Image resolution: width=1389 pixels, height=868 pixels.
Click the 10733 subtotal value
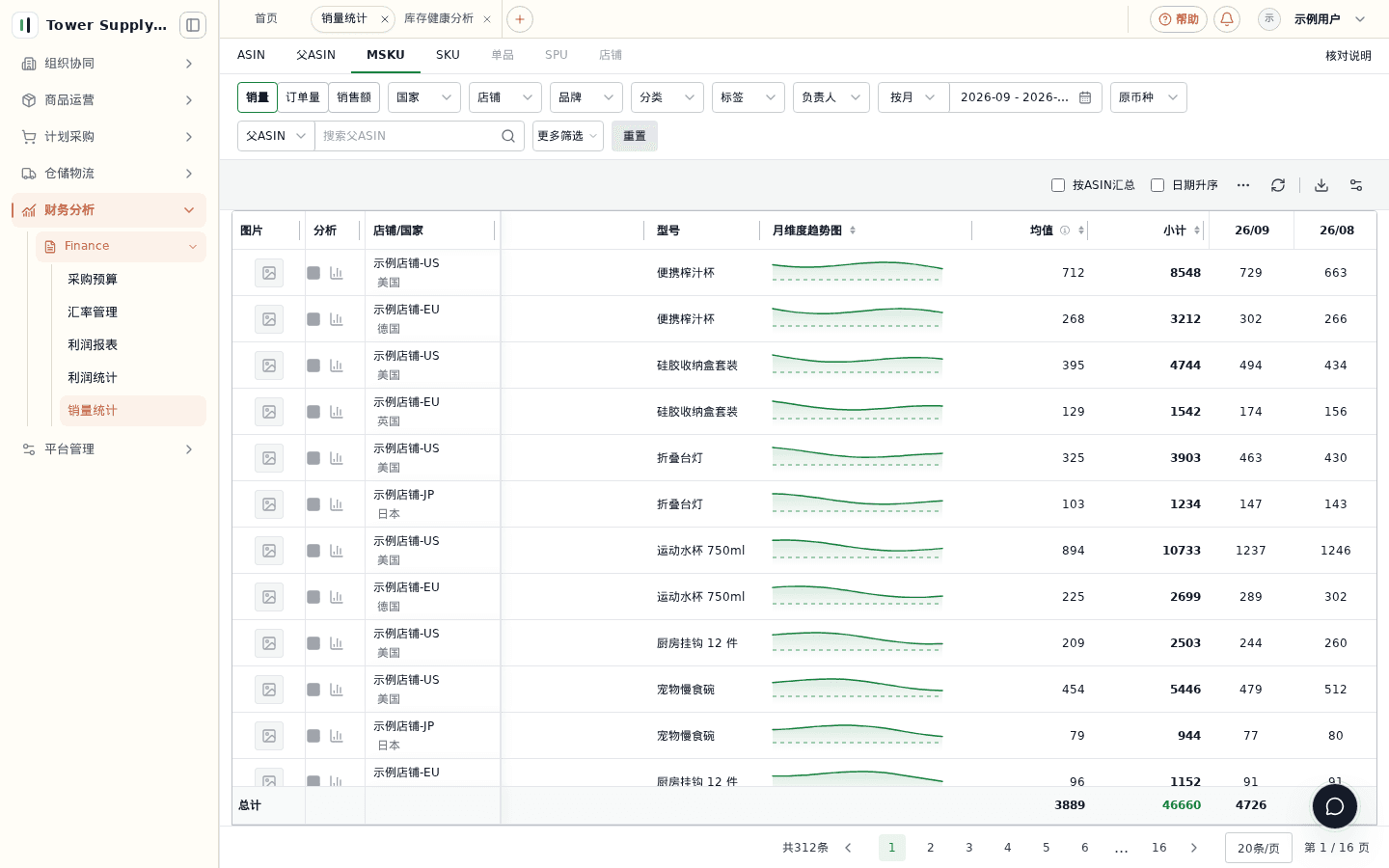(1182, 551)
